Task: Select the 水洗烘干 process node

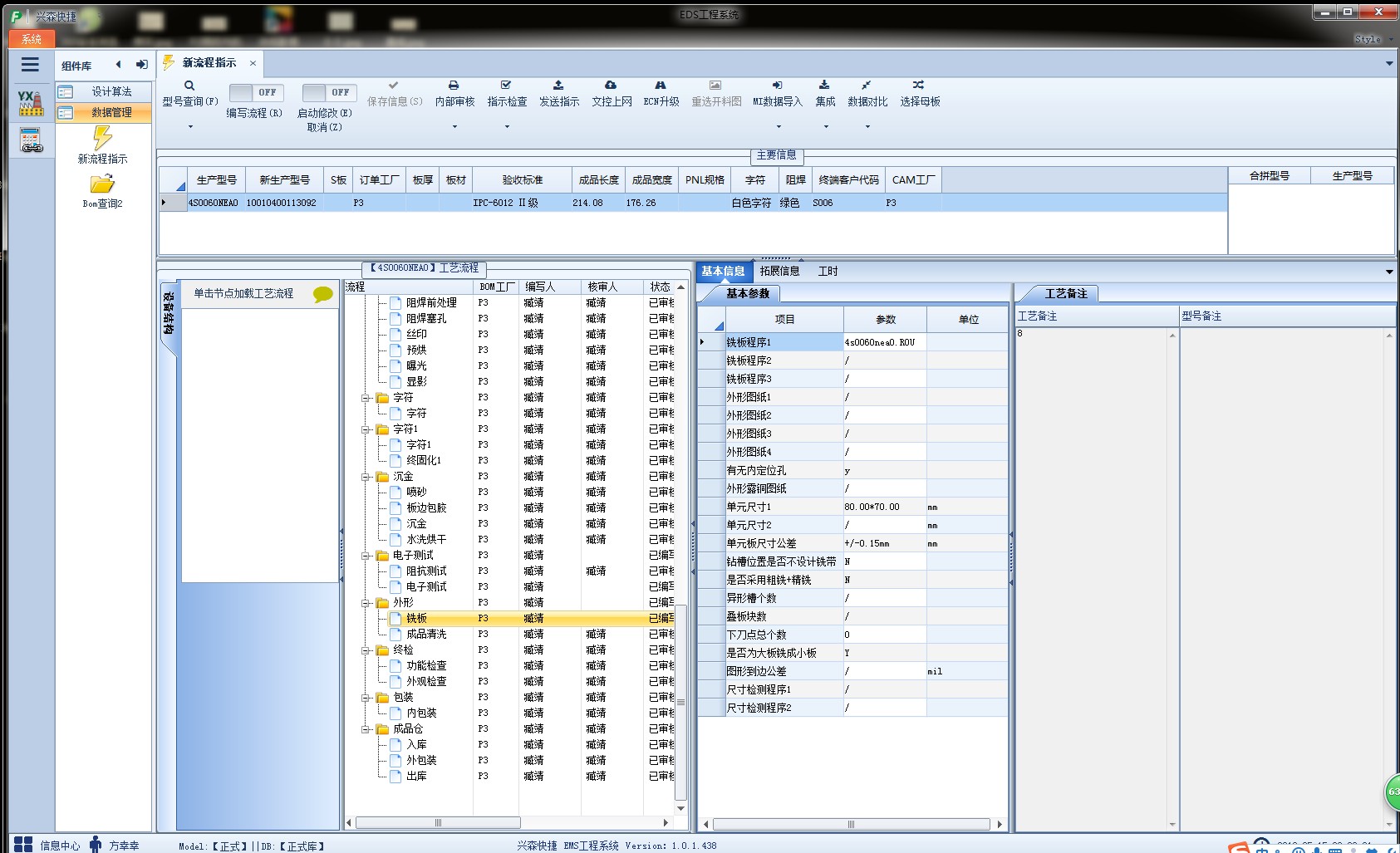Action: click(426, 540)
